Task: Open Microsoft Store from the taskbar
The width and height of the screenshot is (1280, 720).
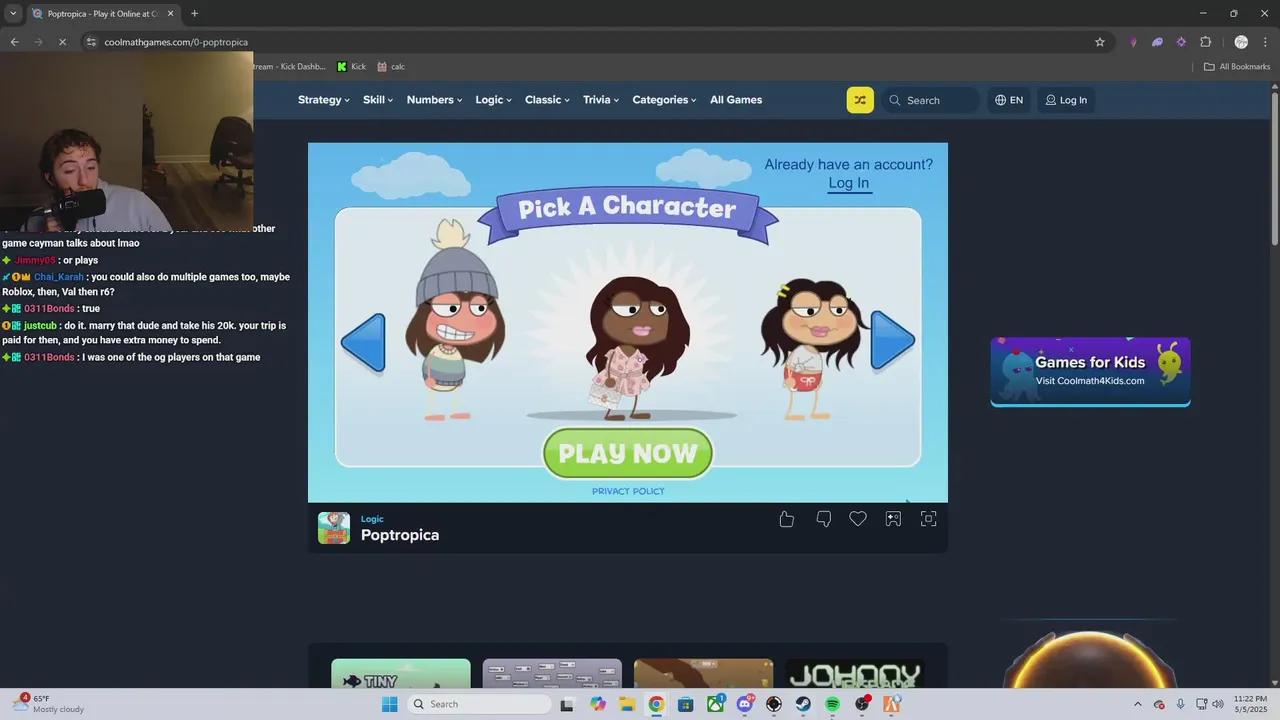Action: point(686,704)
